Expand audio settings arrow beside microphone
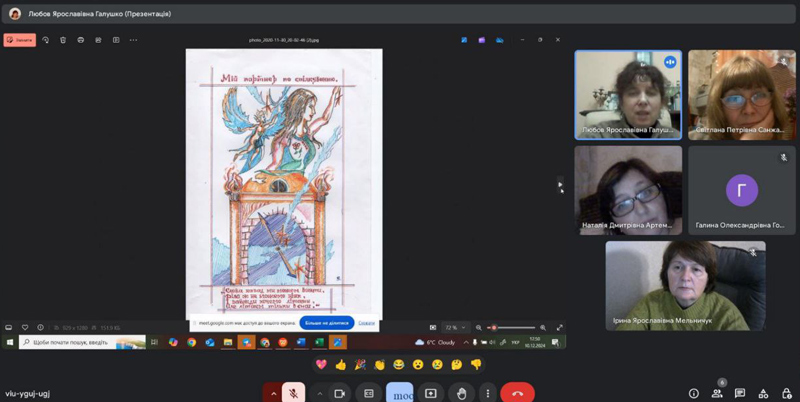This screenshot has height=402, width=800. click(x=273, y=393)
